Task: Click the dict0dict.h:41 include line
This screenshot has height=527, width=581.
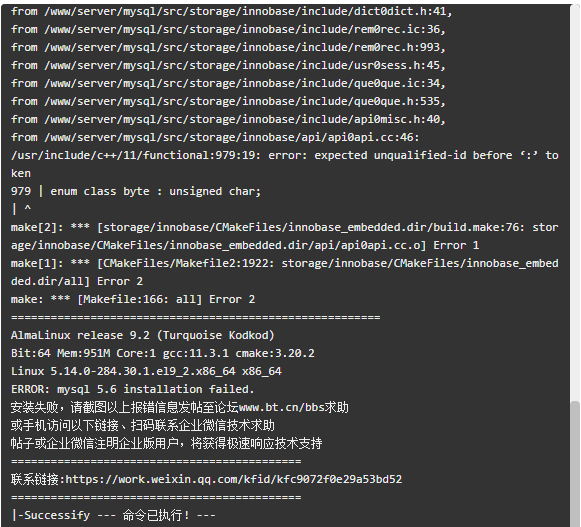Action: [232, 11]
